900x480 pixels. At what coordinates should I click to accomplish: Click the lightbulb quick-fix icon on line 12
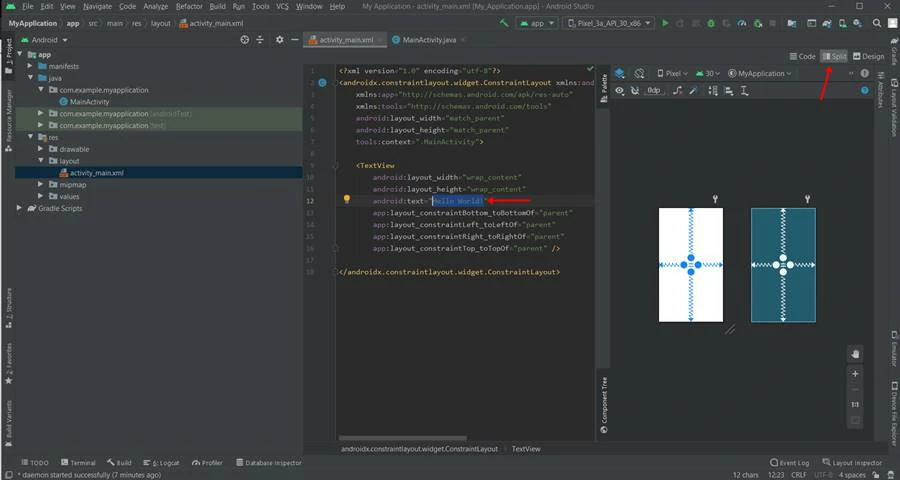[347, 200]
